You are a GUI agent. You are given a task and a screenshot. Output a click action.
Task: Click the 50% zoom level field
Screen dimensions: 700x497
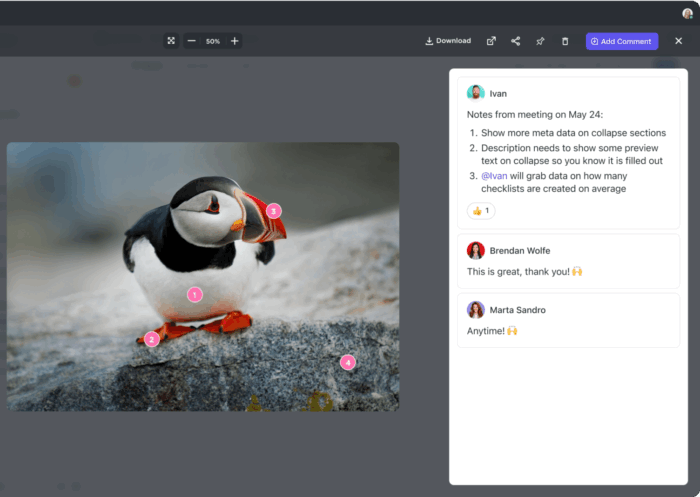(x=213, y=41)
